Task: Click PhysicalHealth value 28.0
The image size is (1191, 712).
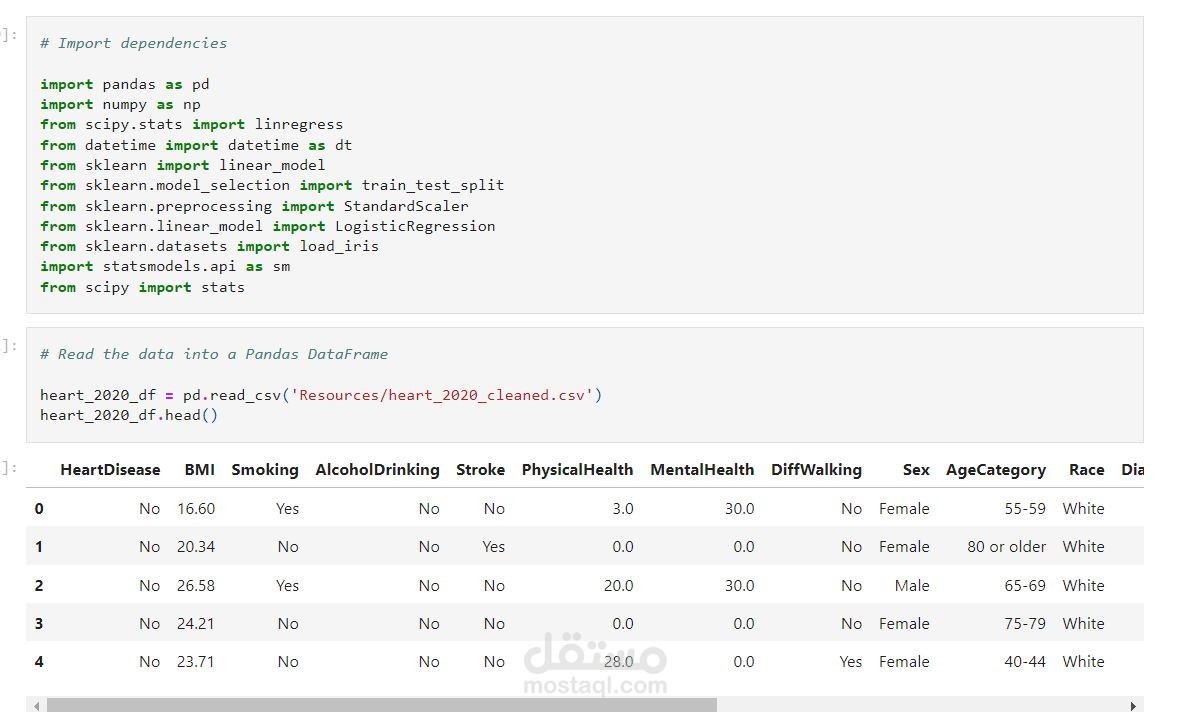Action: [x=618, y=661]
